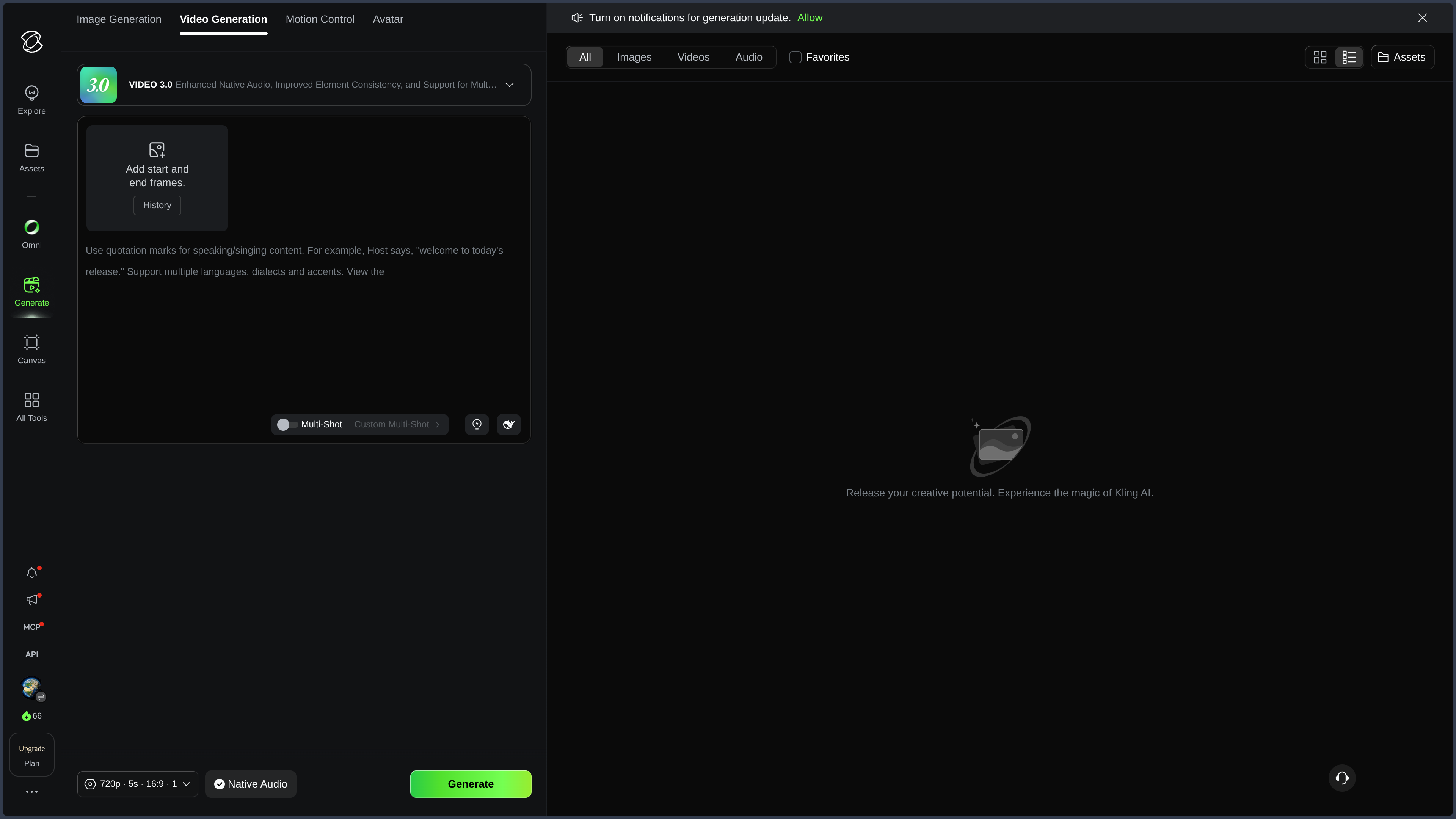Toggle the Multi-Shot switch

pyautogui.click(x=287, y=425)
